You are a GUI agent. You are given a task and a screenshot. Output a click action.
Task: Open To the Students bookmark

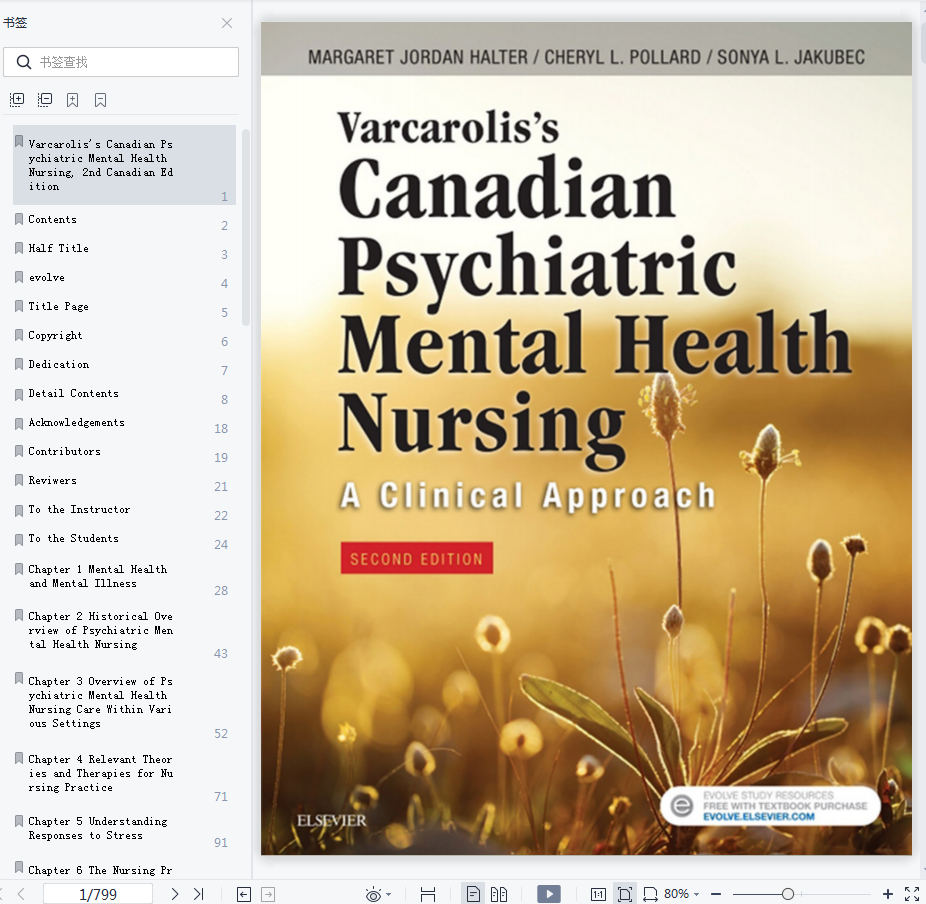click(x=73, y=538)
